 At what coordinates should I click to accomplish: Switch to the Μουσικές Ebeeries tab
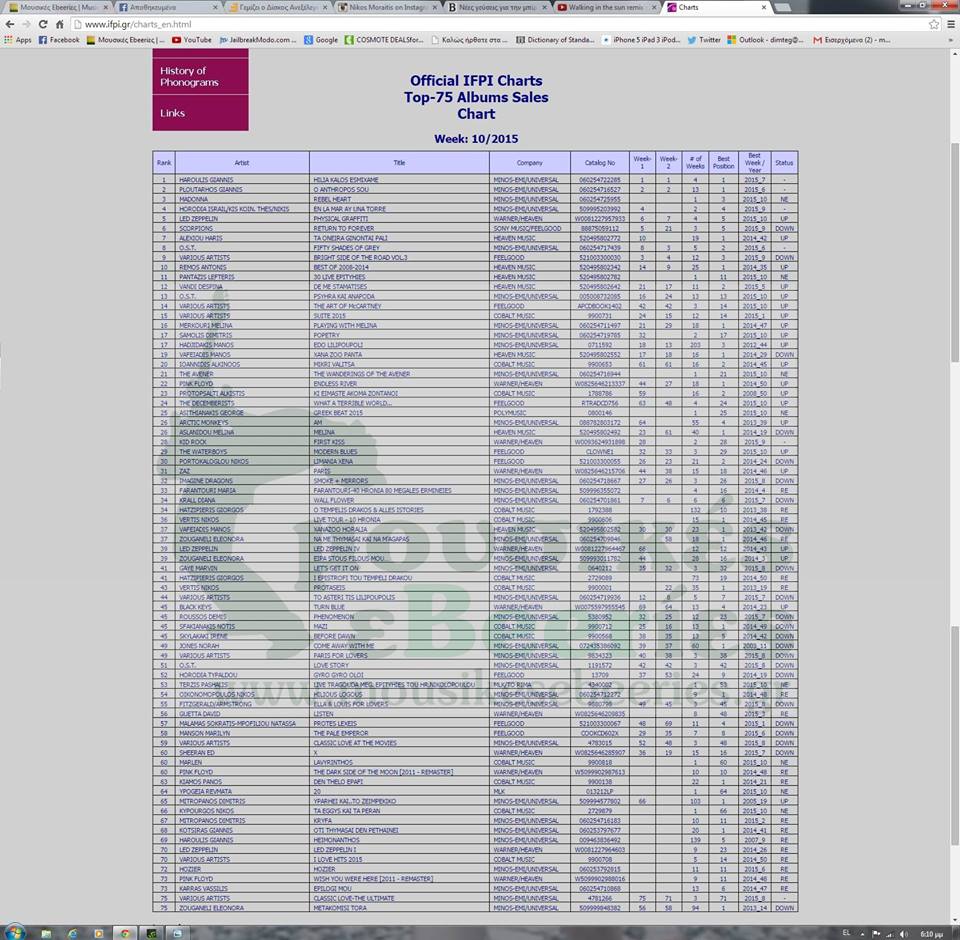pyautogui.click(x=57, y=7)
